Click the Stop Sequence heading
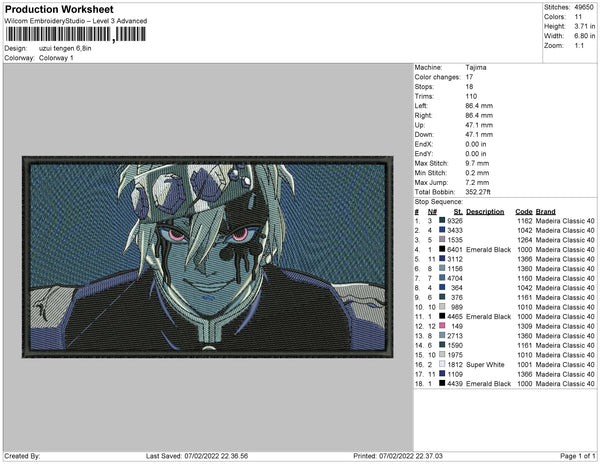Viewport: 600px width, 464px height. tap(439, 202)
